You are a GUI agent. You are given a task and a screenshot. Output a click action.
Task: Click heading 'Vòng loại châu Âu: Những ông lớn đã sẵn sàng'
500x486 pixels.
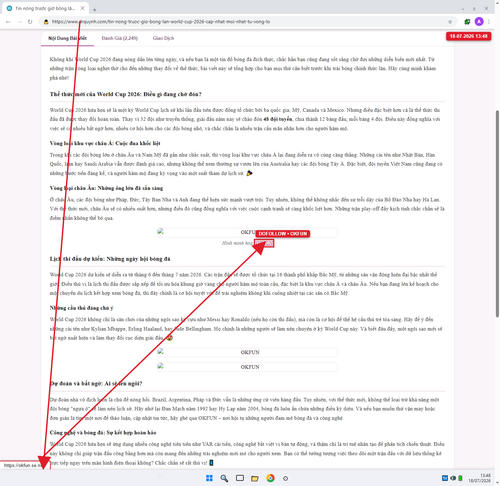(106, 188)
